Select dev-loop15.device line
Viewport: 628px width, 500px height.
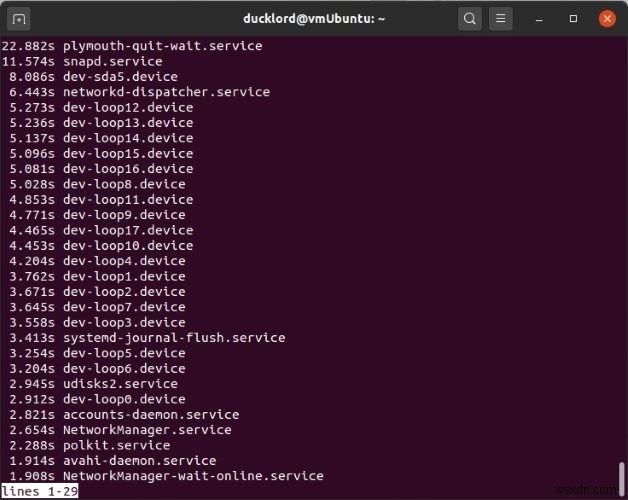point(101,153)
